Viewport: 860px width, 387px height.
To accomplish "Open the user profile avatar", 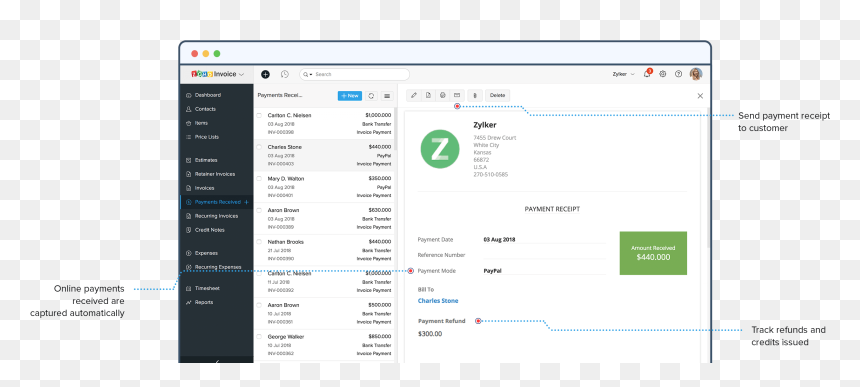I will click(695, 74).
